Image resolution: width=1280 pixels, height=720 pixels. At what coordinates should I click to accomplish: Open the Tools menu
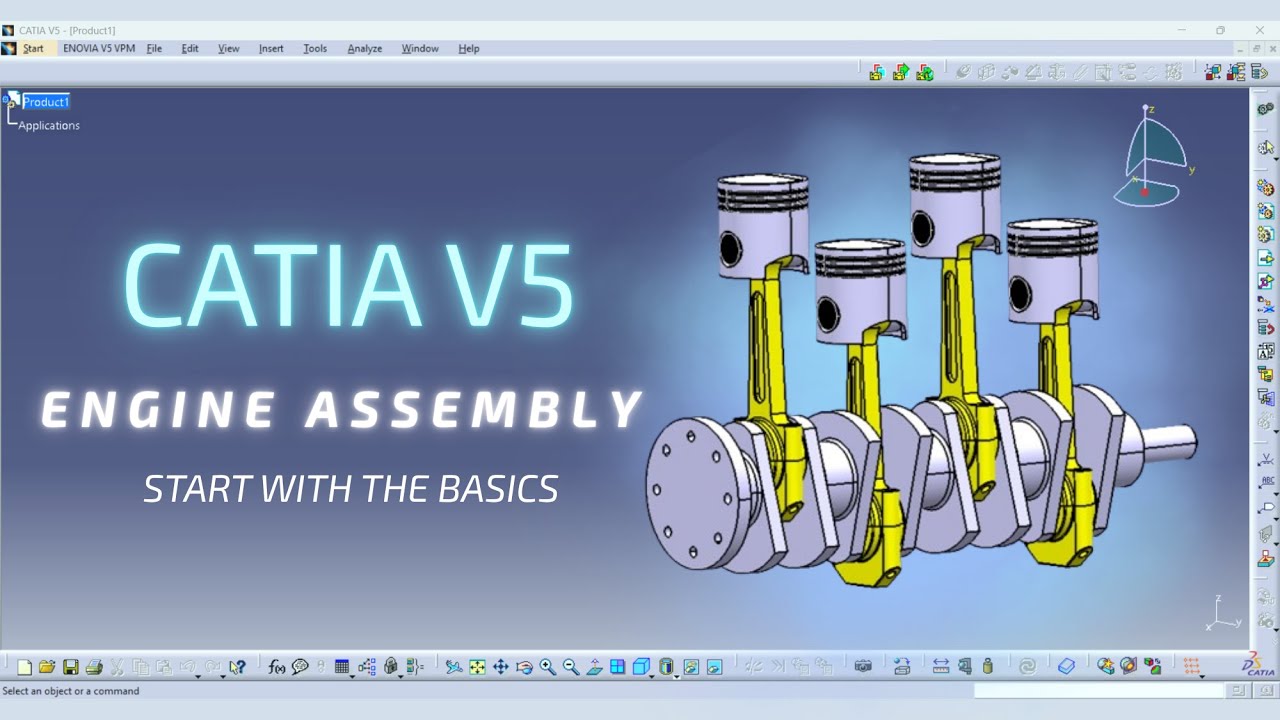315,48
